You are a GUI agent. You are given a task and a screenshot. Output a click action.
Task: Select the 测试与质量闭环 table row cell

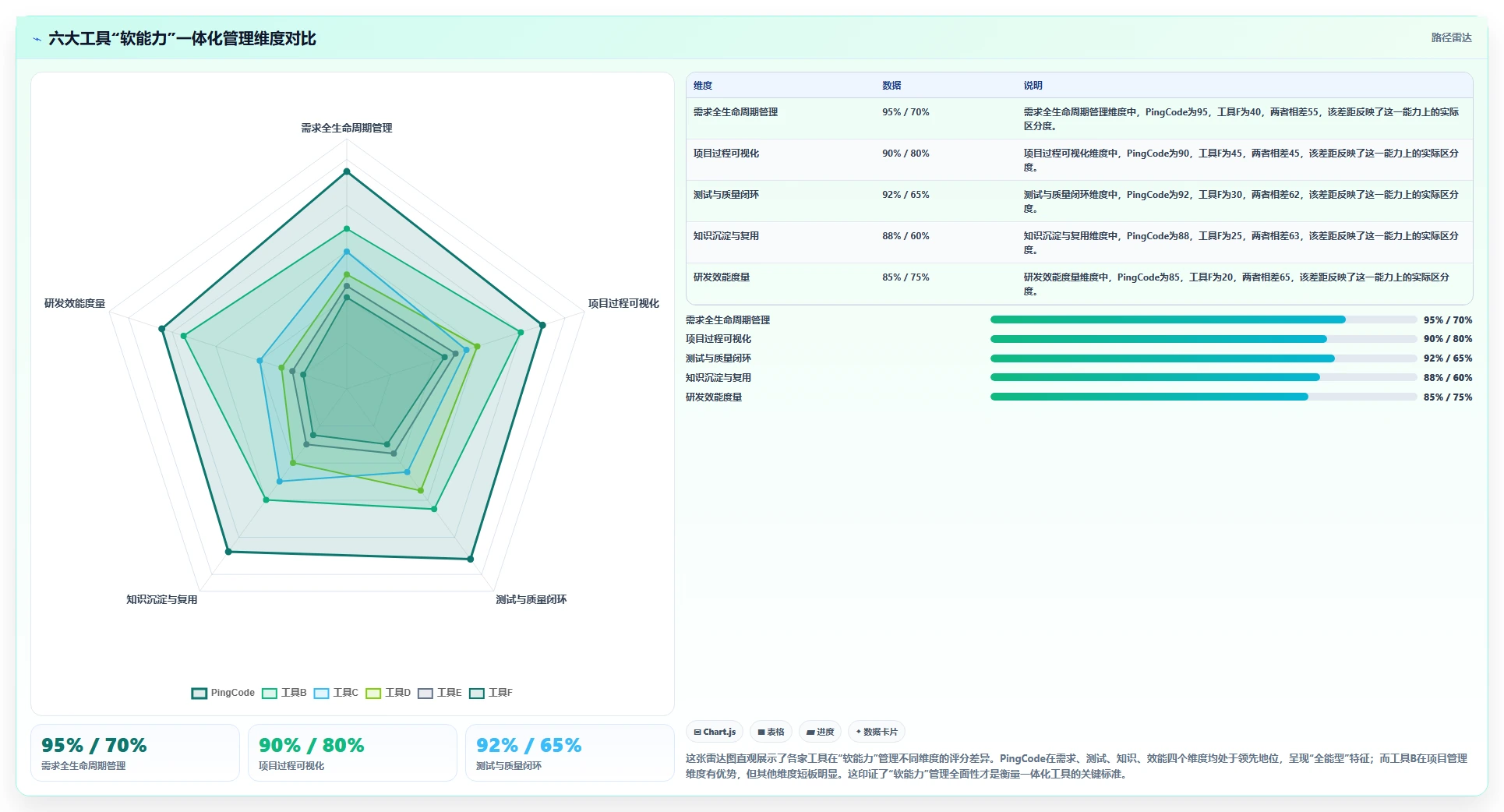pyautogui.click(x=726, y=195)
